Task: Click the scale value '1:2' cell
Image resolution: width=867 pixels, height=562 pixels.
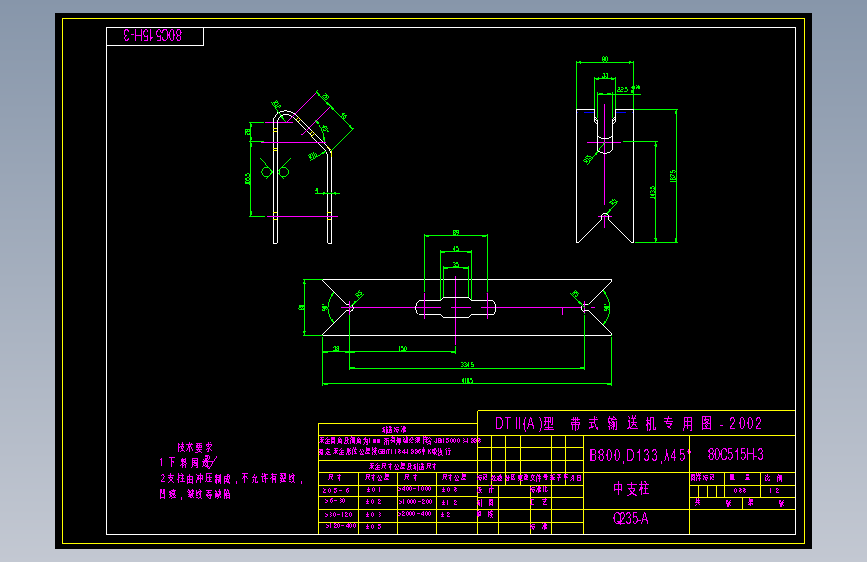Action: coord(777,491)
